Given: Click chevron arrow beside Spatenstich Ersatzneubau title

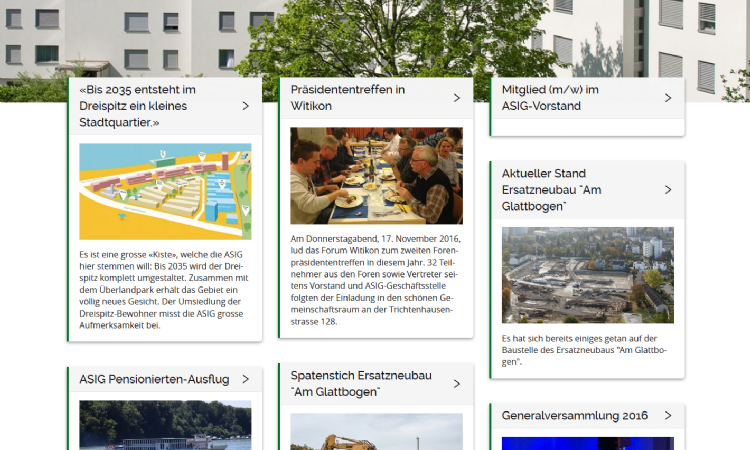Looking at the screenshot, I should pyautogui.click(x=457, y=384).
